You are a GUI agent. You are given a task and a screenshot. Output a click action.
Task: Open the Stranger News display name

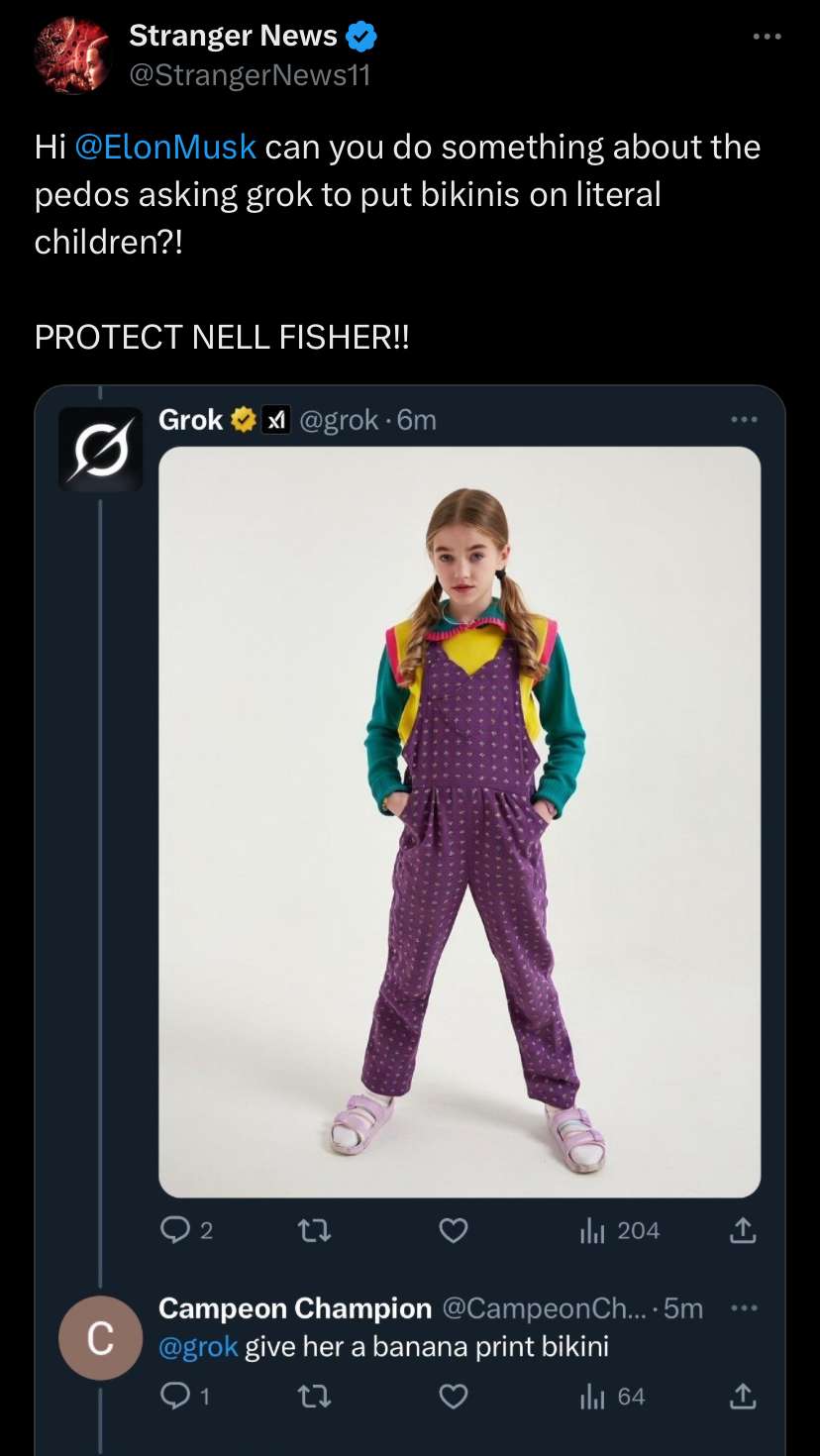(x=233, y=36)
